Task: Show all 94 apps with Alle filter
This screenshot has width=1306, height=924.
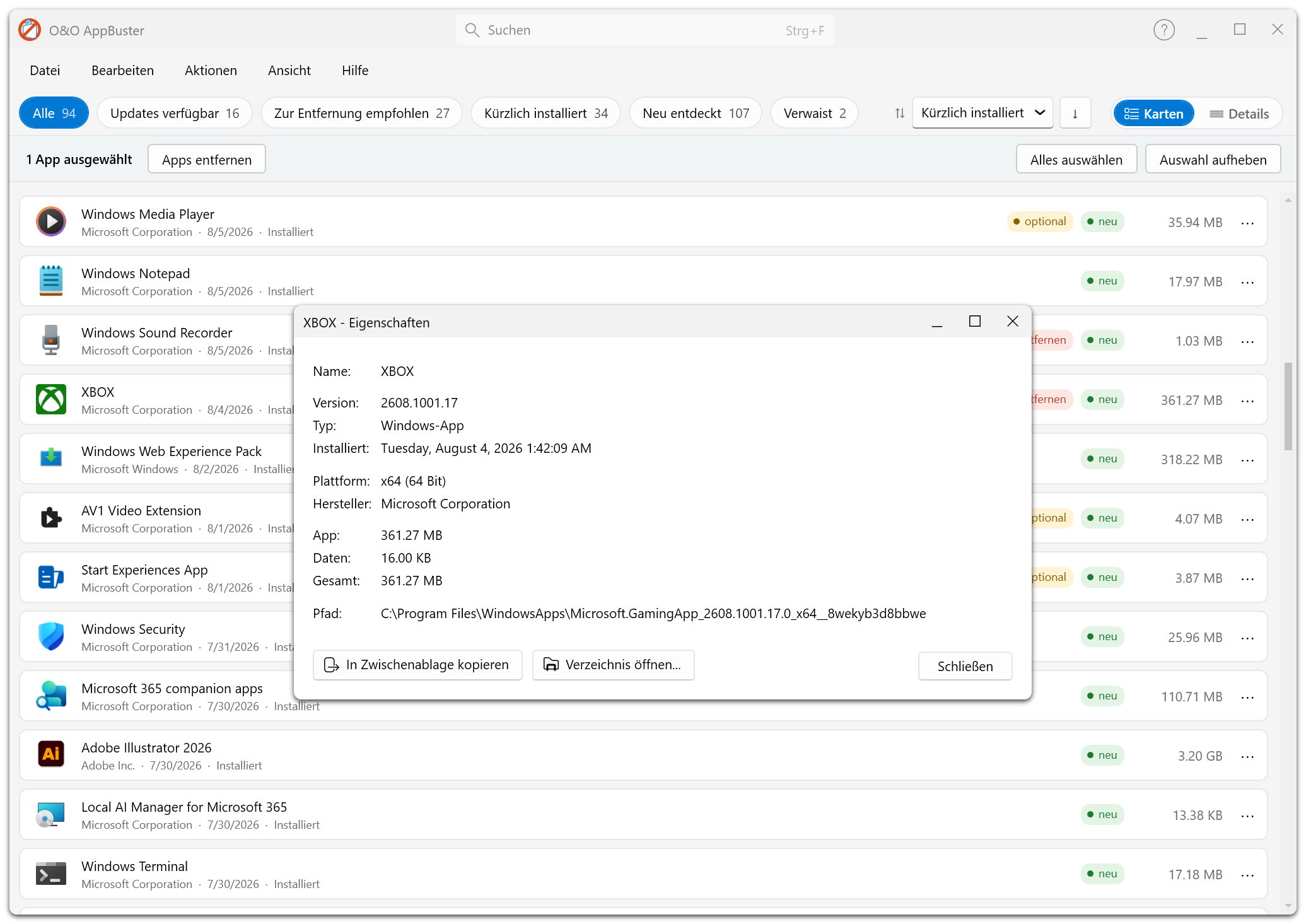Action: pos(54,113)
